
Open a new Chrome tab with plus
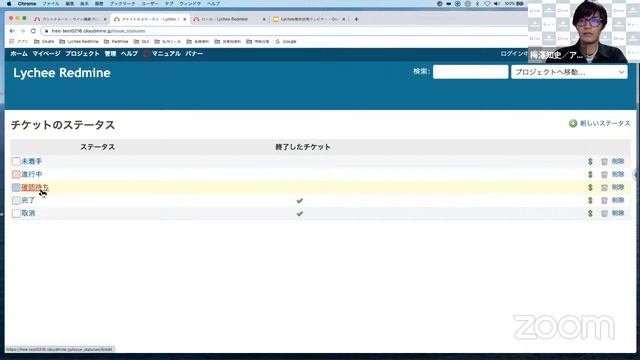[x=356, y=19]
